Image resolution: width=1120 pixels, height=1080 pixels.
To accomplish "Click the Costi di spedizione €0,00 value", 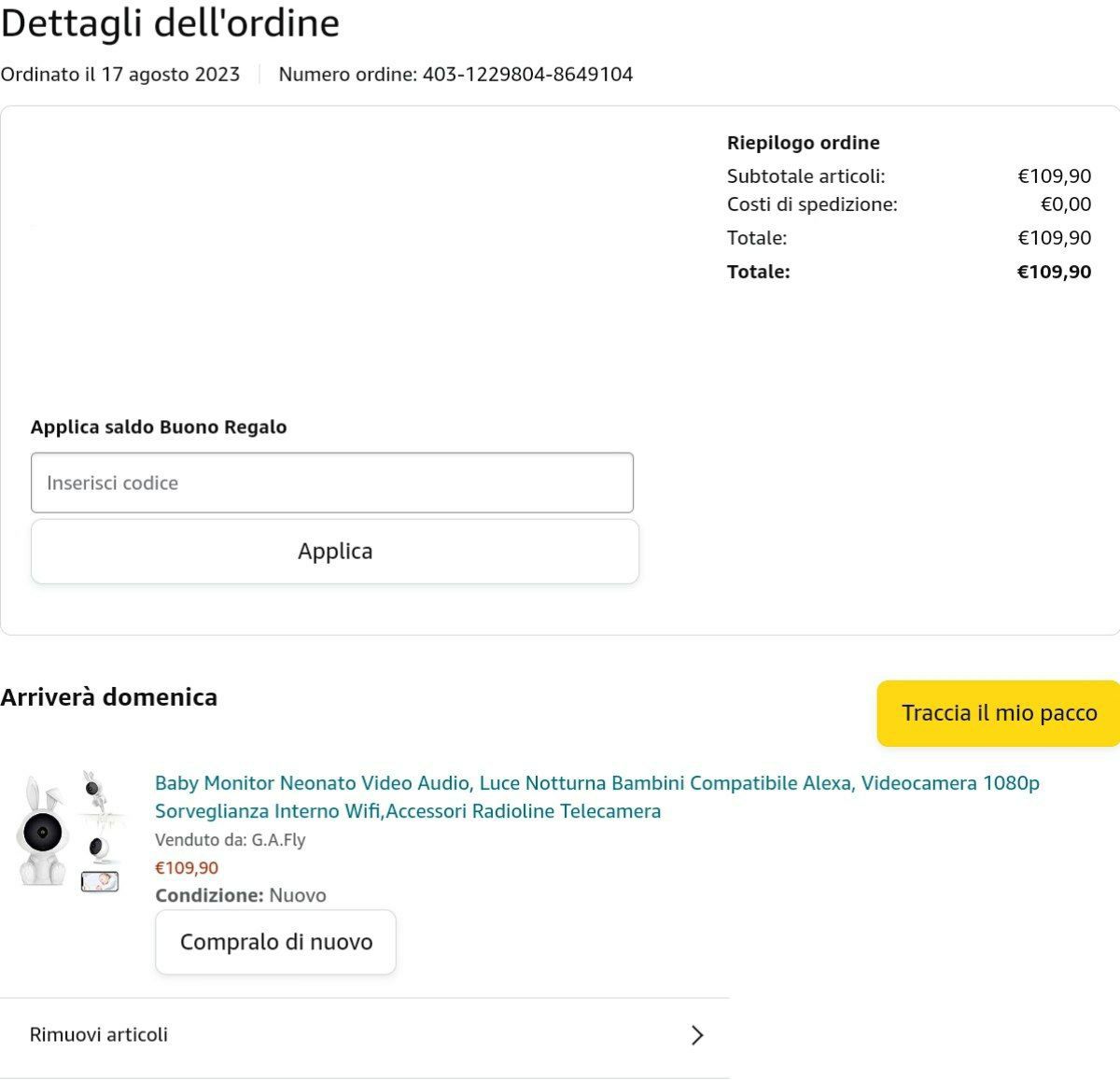I will 1065,203.
